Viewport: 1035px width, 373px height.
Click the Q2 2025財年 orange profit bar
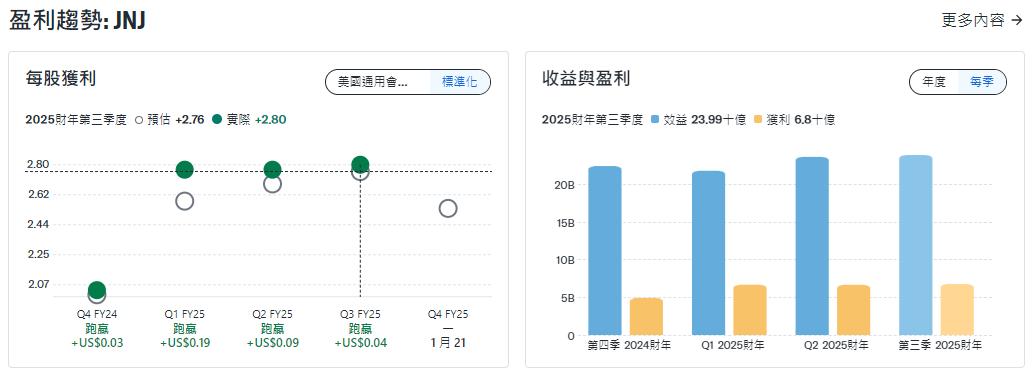(853, 310)
